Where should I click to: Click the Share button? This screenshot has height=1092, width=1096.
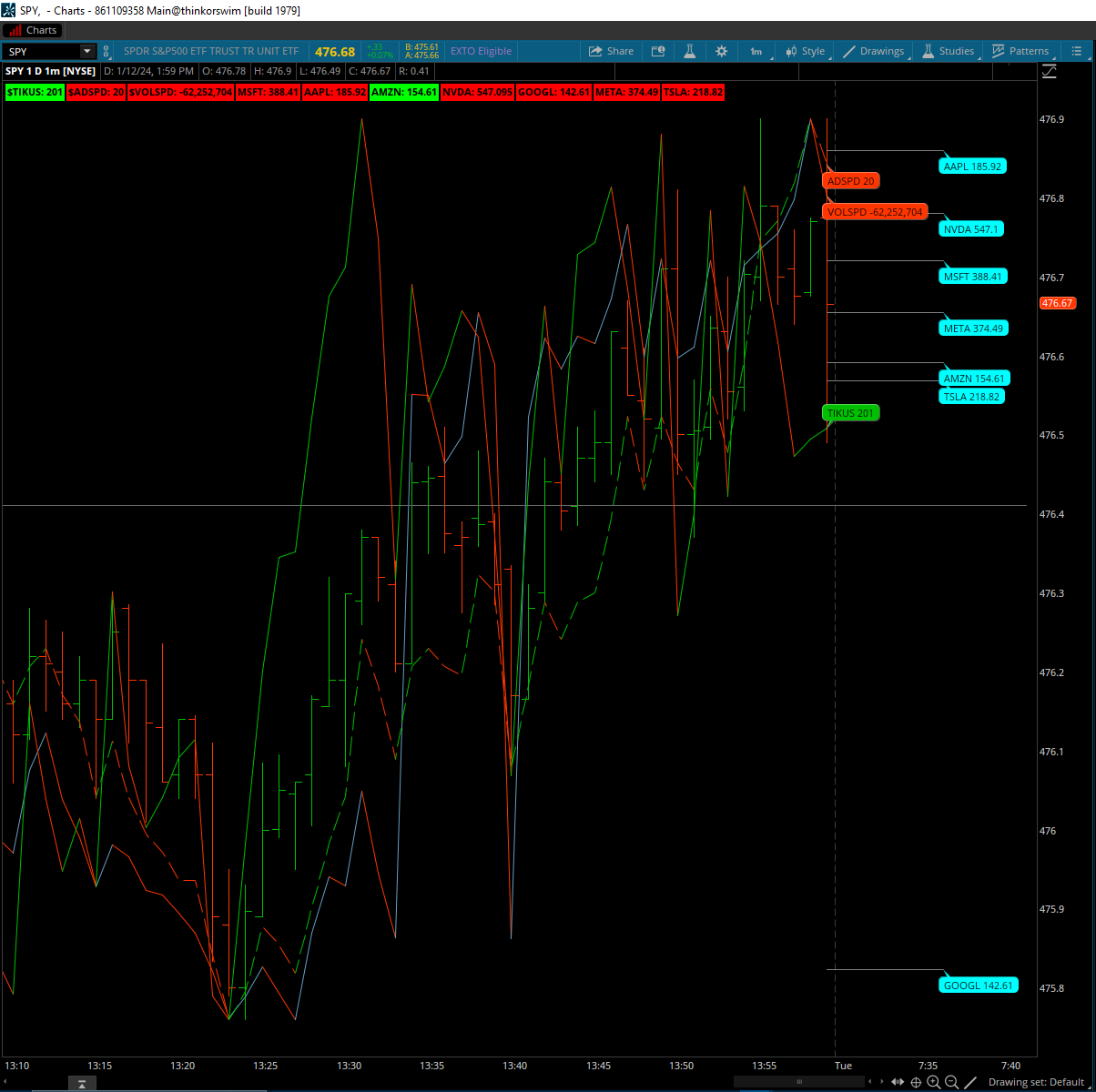point(611,52)
